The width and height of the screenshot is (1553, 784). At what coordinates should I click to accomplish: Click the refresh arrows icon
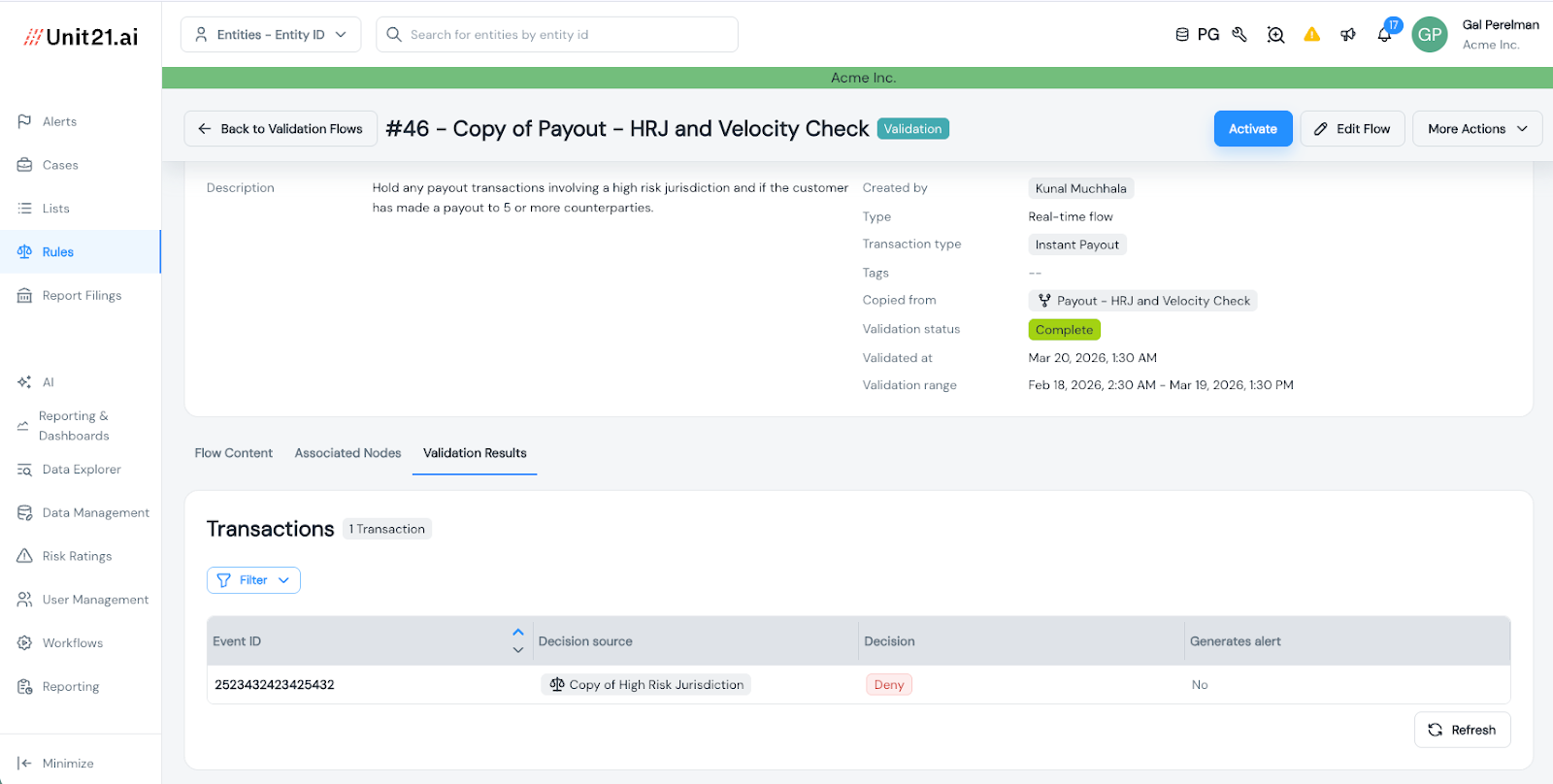pyautogui.click(x=1436, y=731)
